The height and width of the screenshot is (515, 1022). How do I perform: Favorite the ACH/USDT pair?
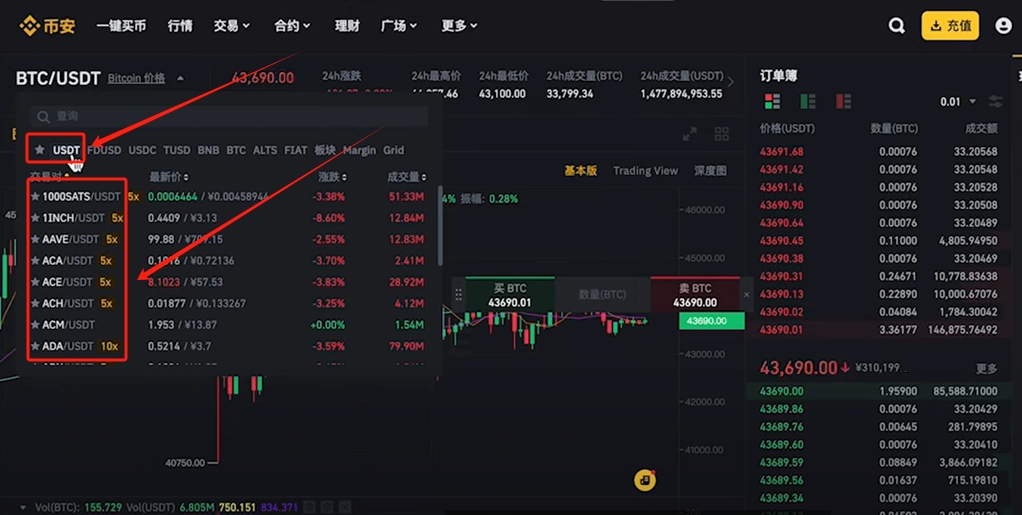click(x=35, y=303)
